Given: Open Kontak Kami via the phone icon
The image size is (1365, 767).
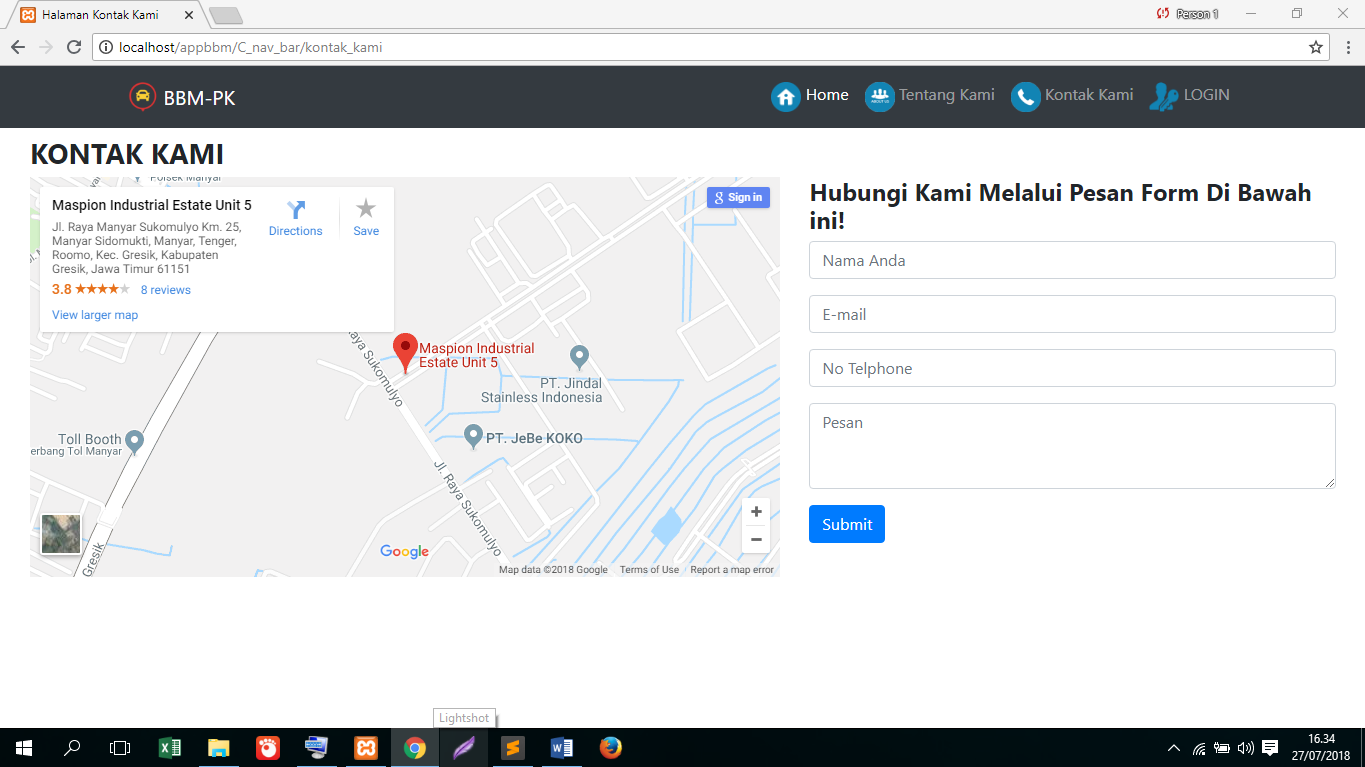Looking at the screenshot, I should point(1026,96).
